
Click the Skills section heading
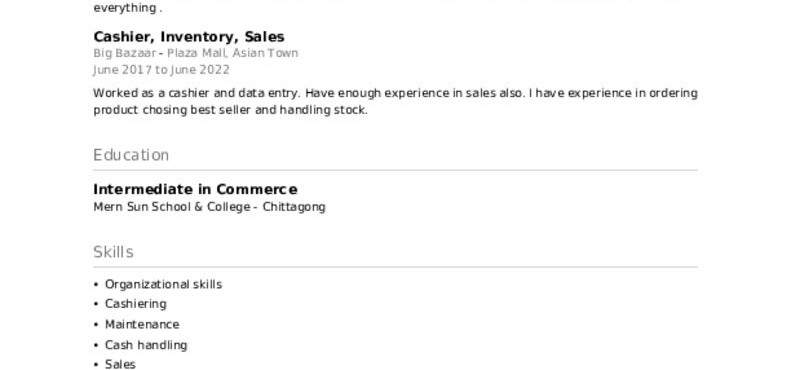pos(114,252)
